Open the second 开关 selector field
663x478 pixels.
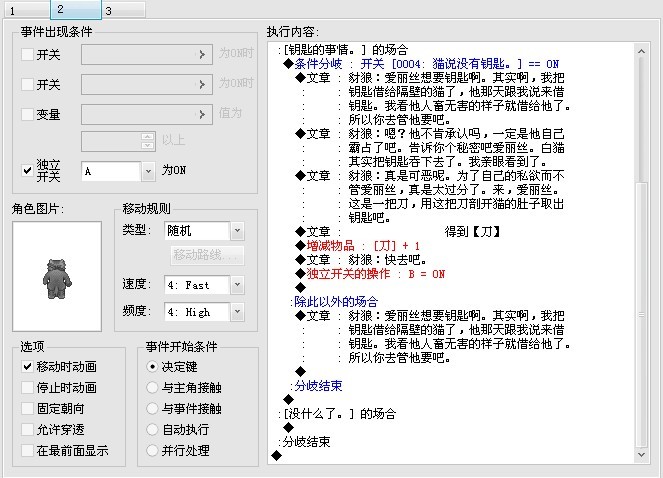pos(147,85)
